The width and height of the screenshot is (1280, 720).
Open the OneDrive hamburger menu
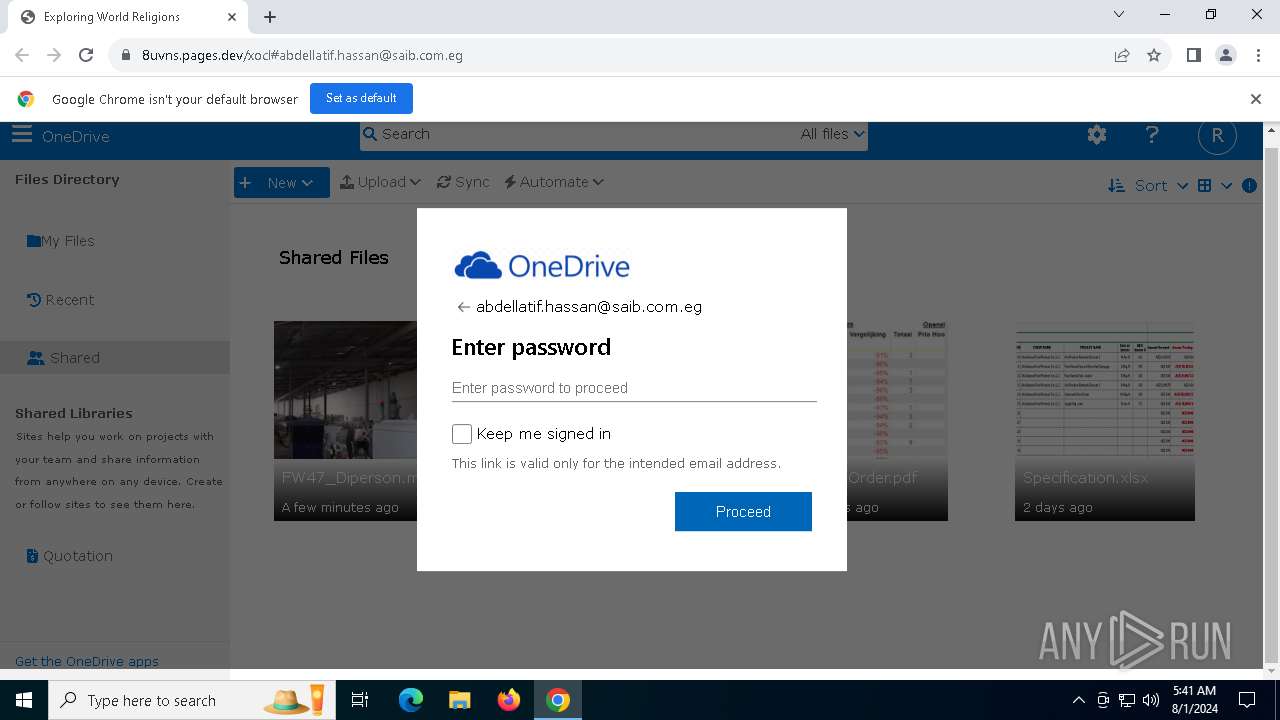coord(22,135)
